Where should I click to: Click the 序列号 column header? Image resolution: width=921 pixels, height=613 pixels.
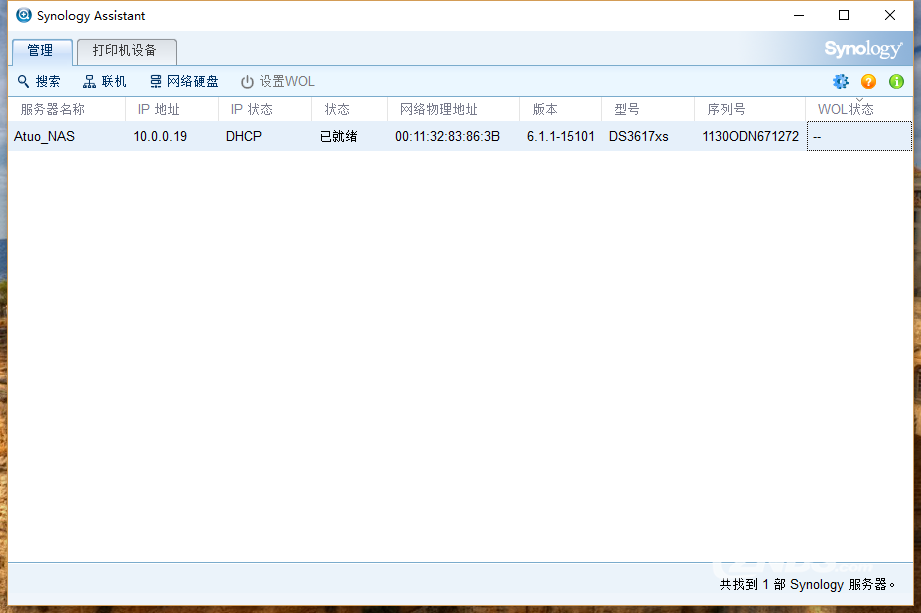[726, 110]
